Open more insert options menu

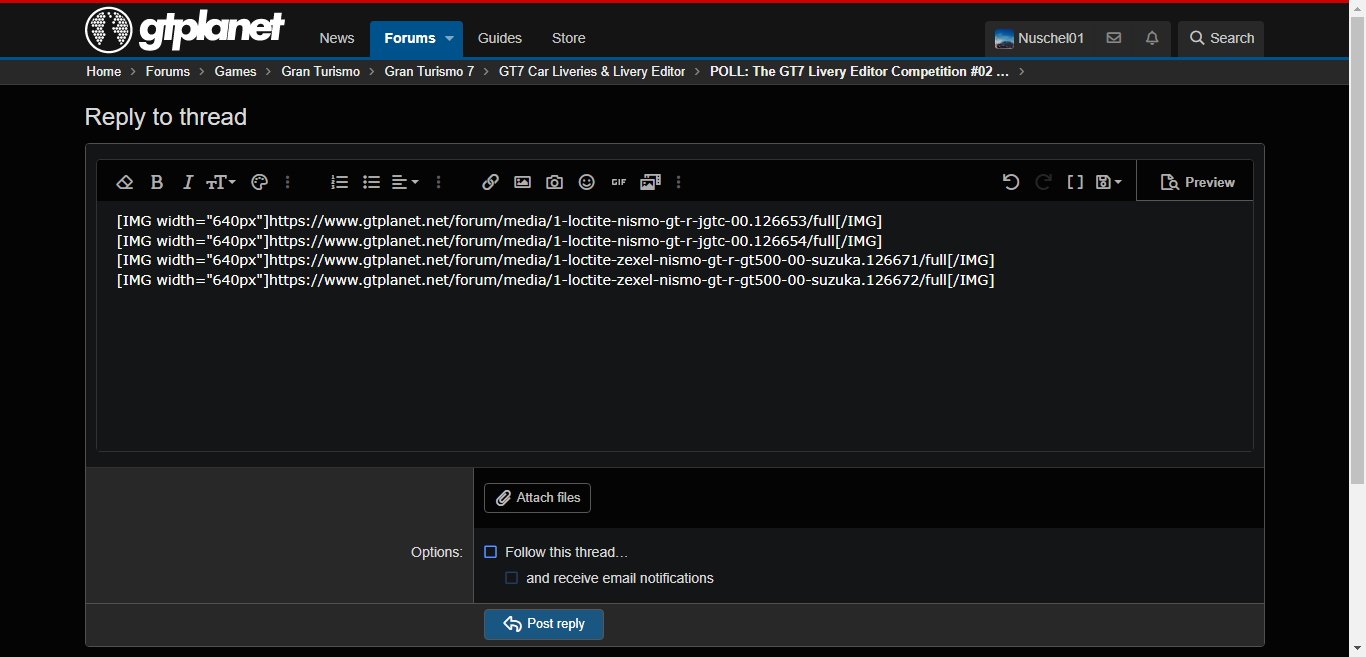coord(679,182)
